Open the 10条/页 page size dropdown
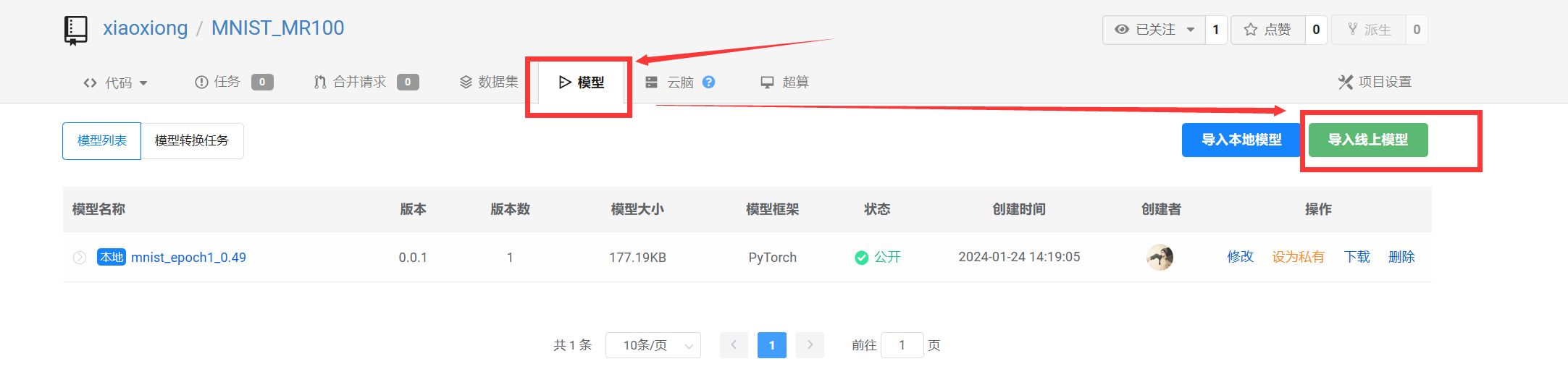1568x385 pixels. [x=653, y=345]
